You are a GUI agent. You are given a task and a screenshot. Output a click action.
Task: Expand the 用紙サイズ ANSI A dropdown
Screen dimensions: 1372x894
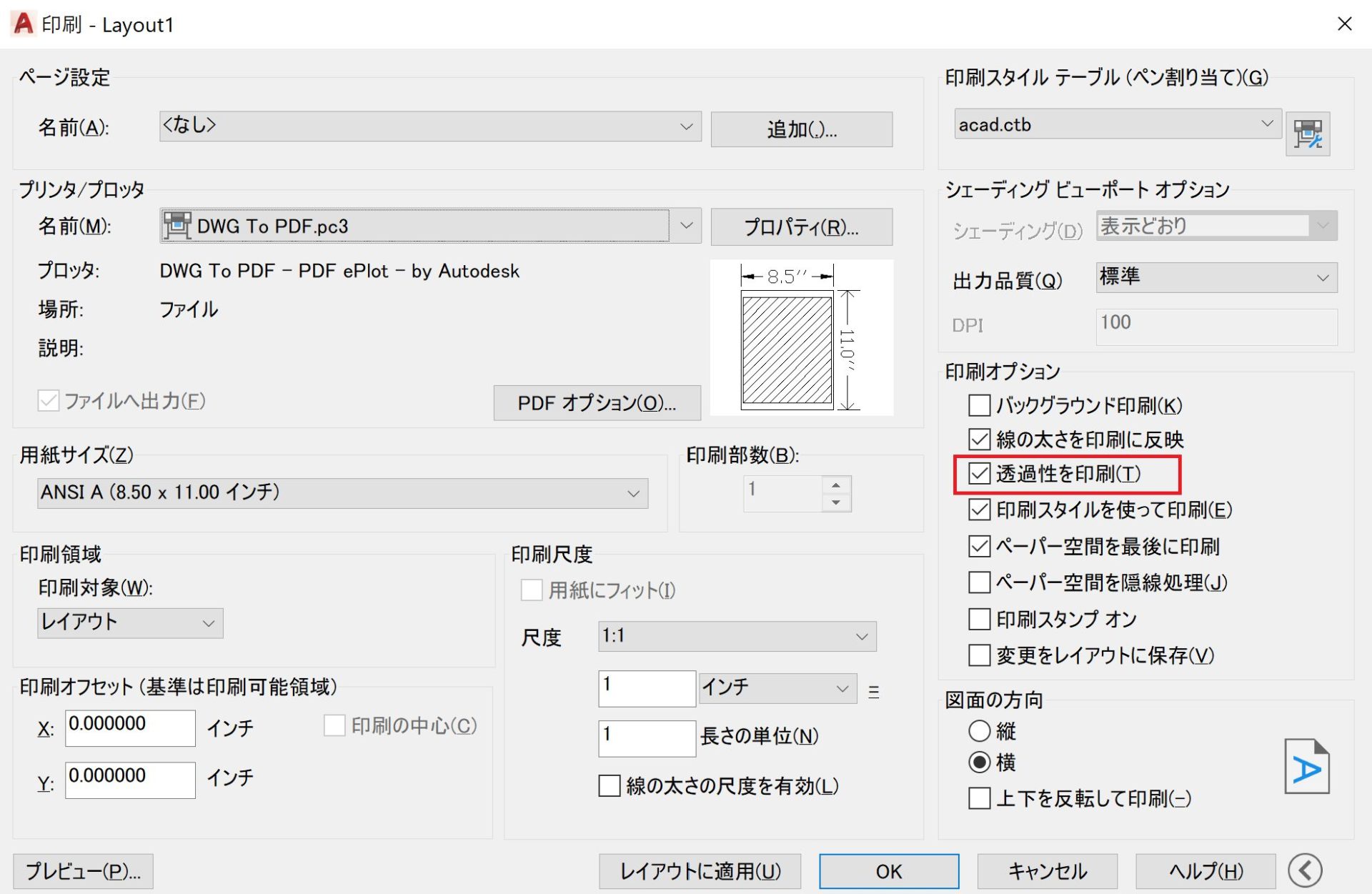click(x=632, y=494)
